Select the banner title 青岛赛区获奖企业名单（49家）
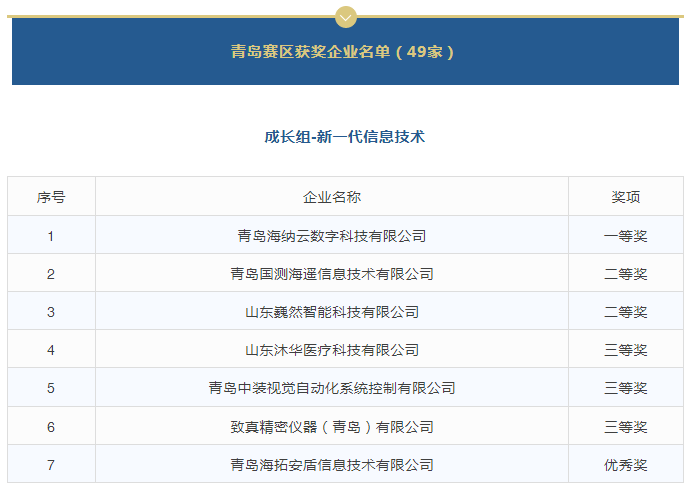691x489 pixels. coord(342,52)
